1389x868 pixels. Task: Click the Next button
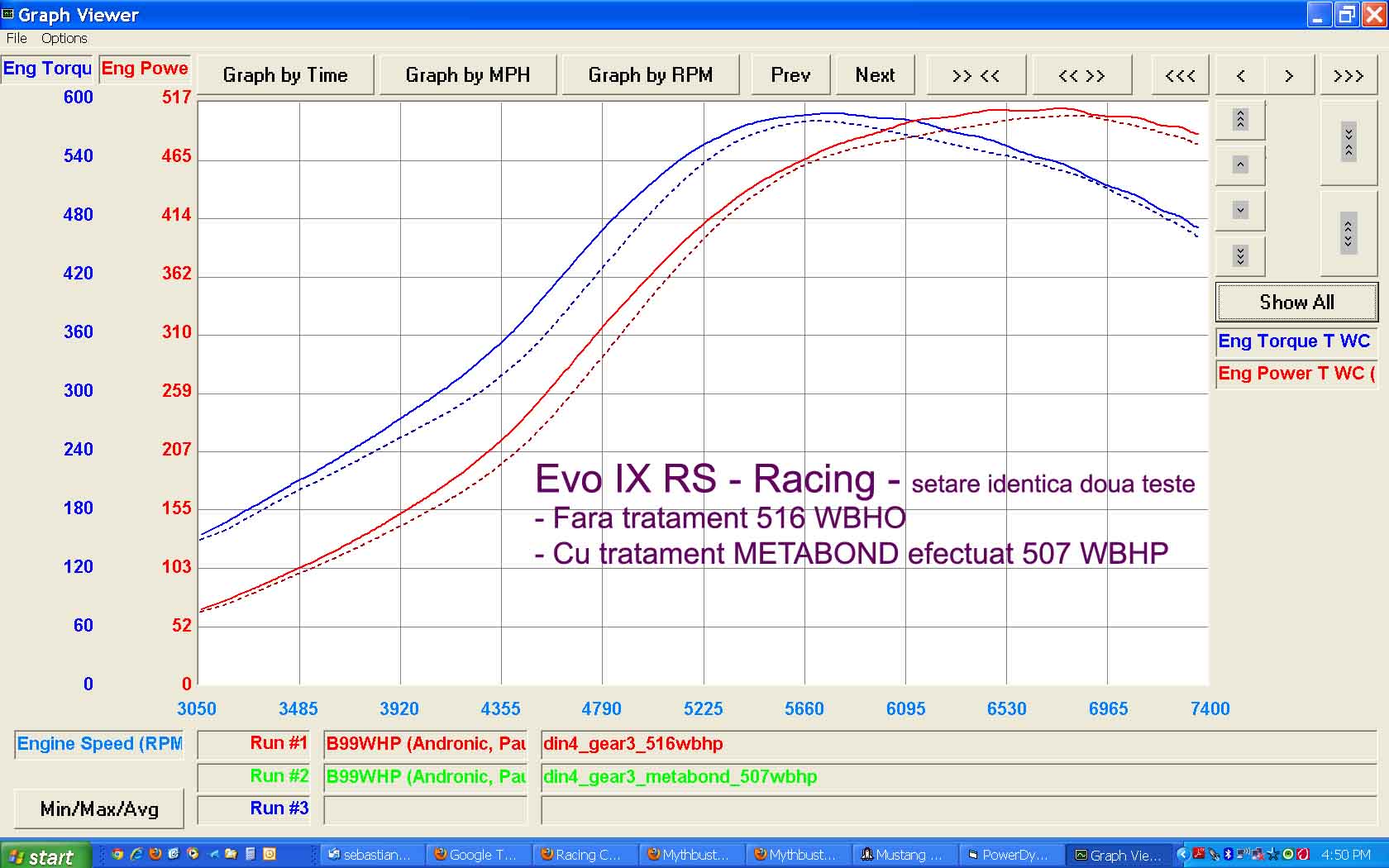[876, 75]
